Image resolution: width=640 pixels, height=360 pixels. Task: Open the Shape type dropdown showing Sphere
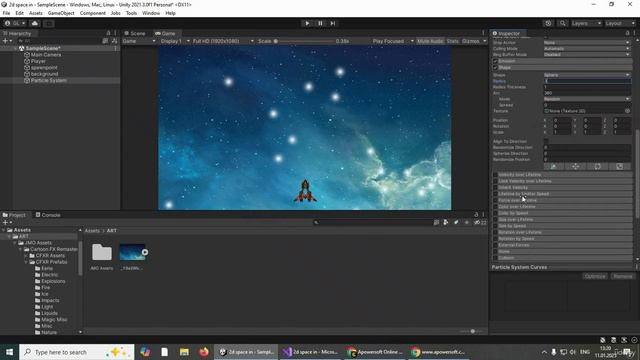(x=587, y=75)
